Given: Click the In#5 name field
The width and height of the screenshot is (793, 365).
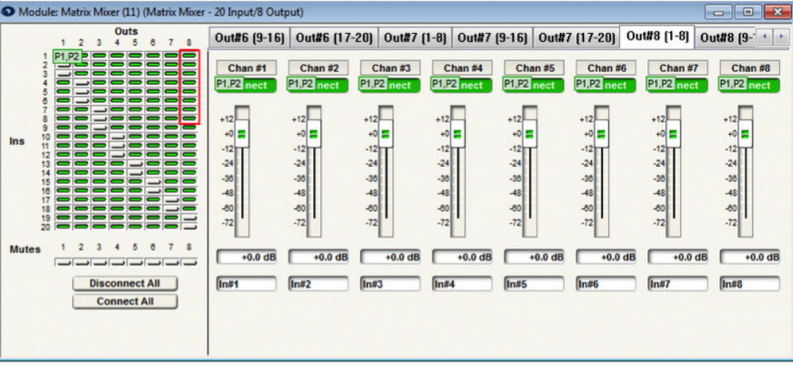Looking at the screenshot, I should (534, 284).
